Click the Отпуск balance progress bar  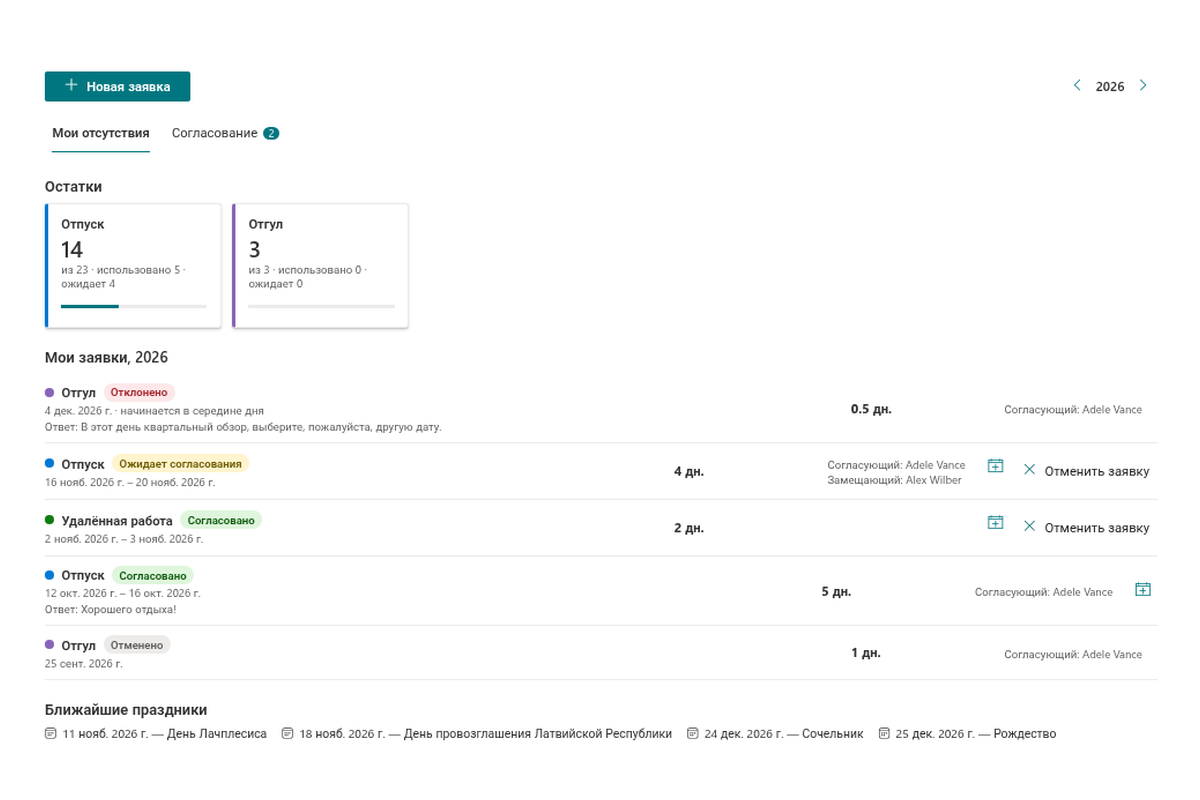pyautogui.click(x=134, y=306)
